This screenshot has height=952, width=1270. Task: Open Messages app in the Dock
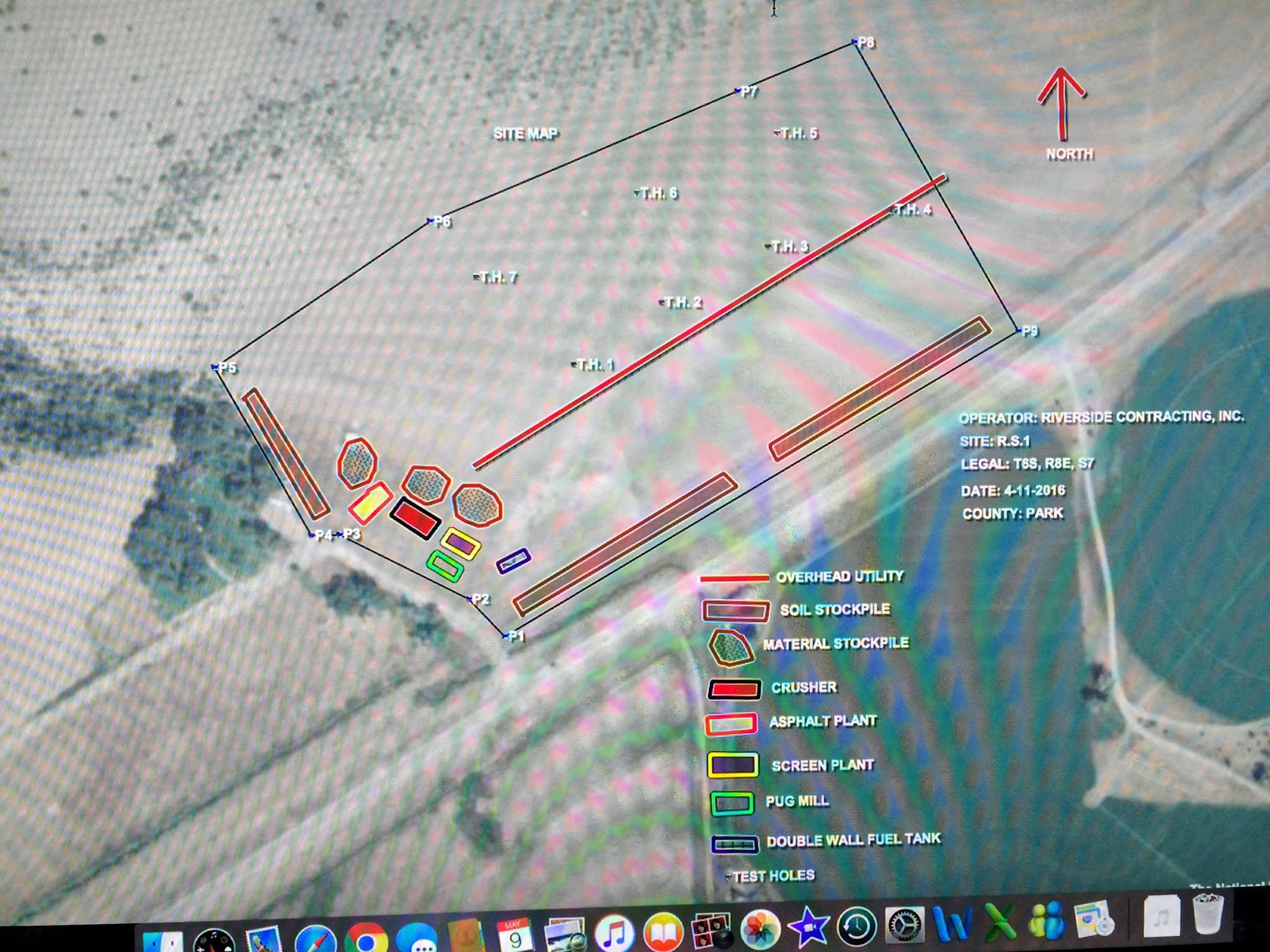[x=417, y=938]
